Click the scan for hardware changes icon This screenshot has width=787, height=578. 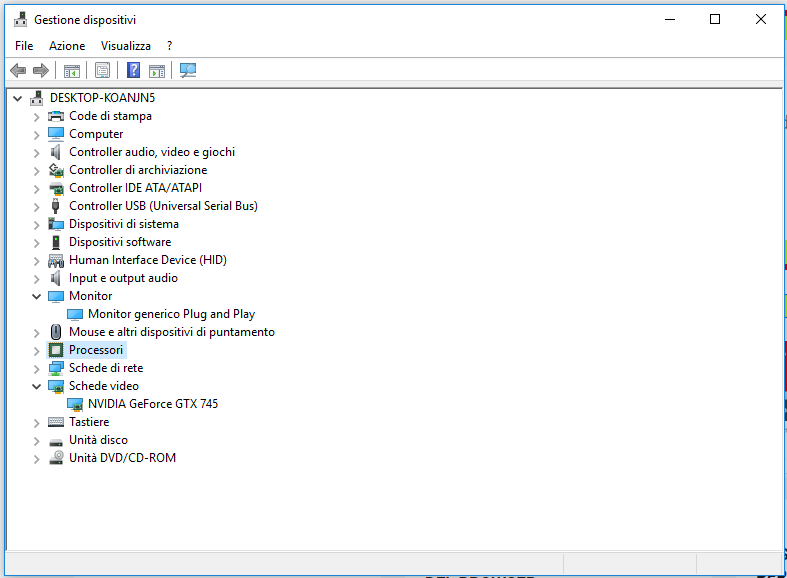(x=188, y=70)
